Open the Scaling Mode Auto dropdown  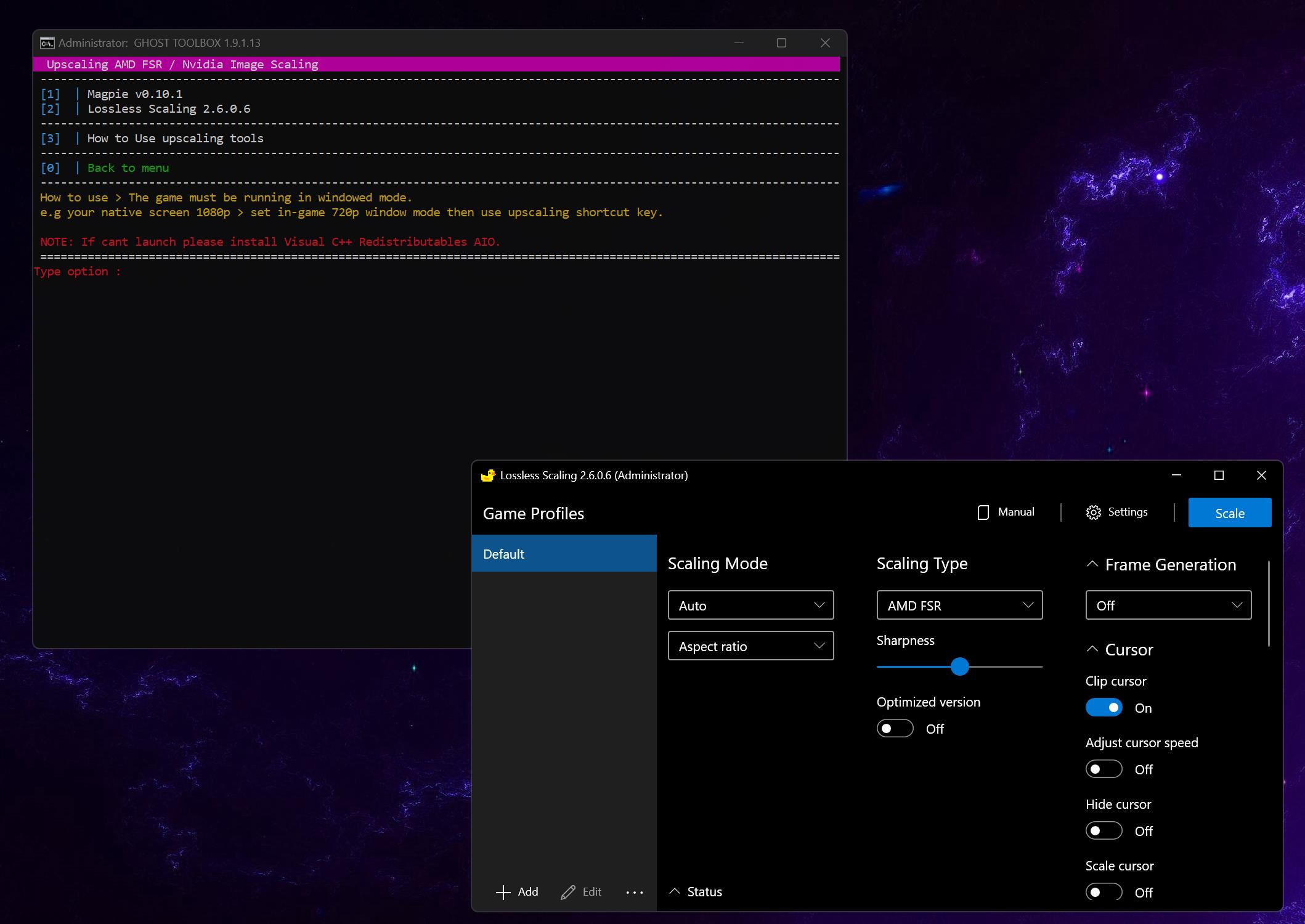coord(750,605)
